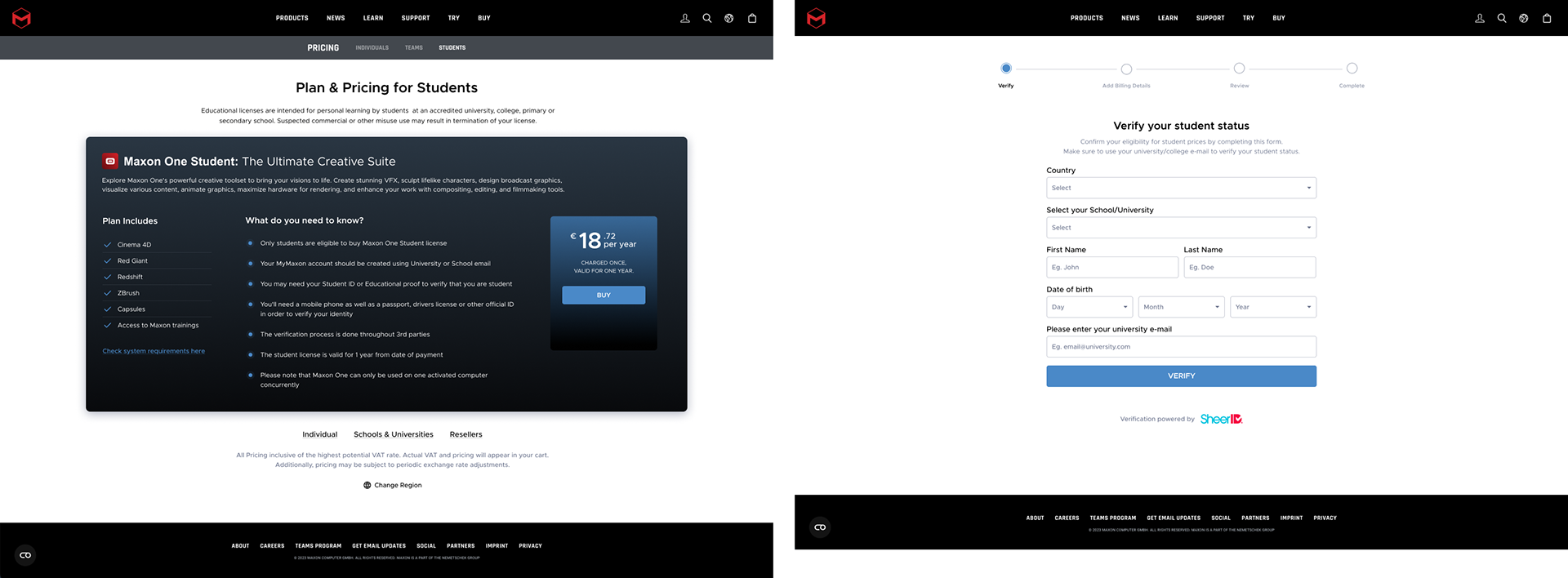Click Verify step circle in progress bar
This screenshot has height=578, width=1568.
coord(1006,68)
